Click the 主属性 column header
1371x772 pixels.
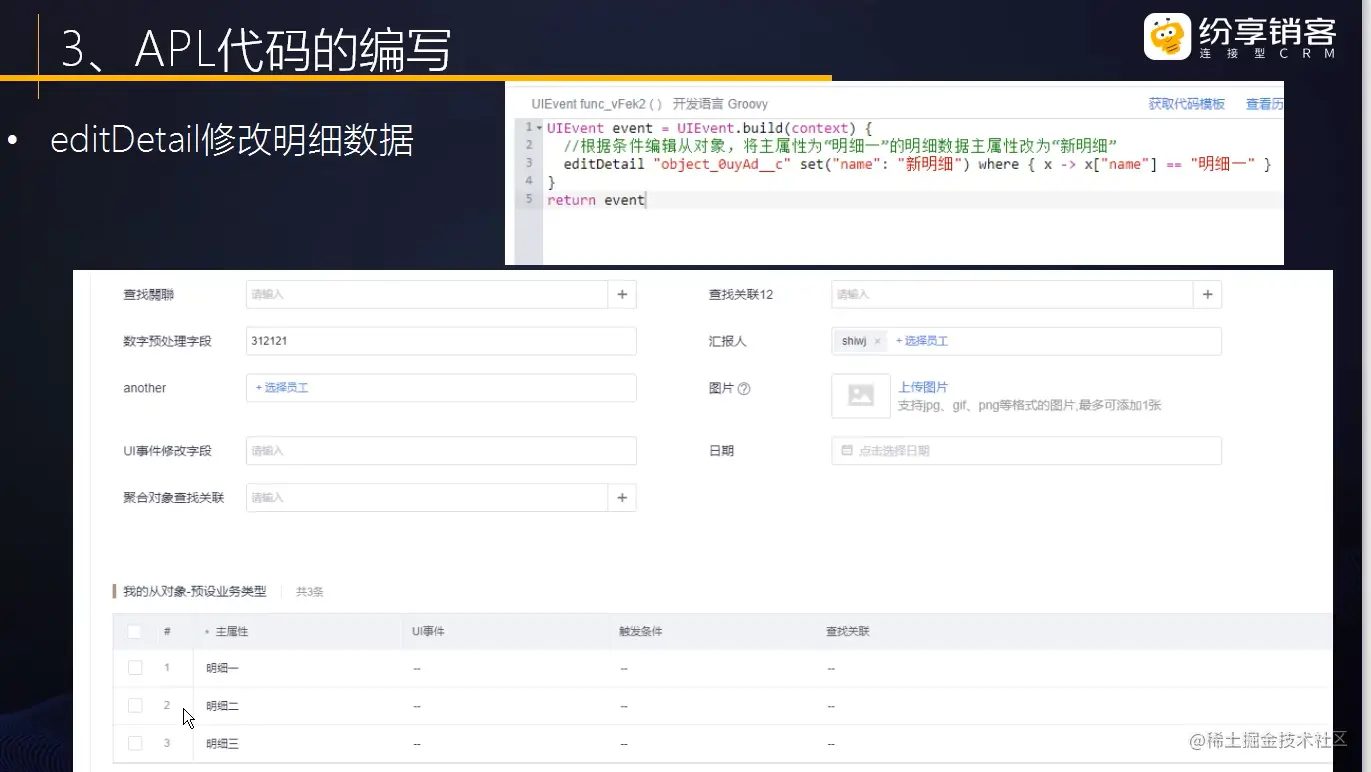[x=231, y=632]
